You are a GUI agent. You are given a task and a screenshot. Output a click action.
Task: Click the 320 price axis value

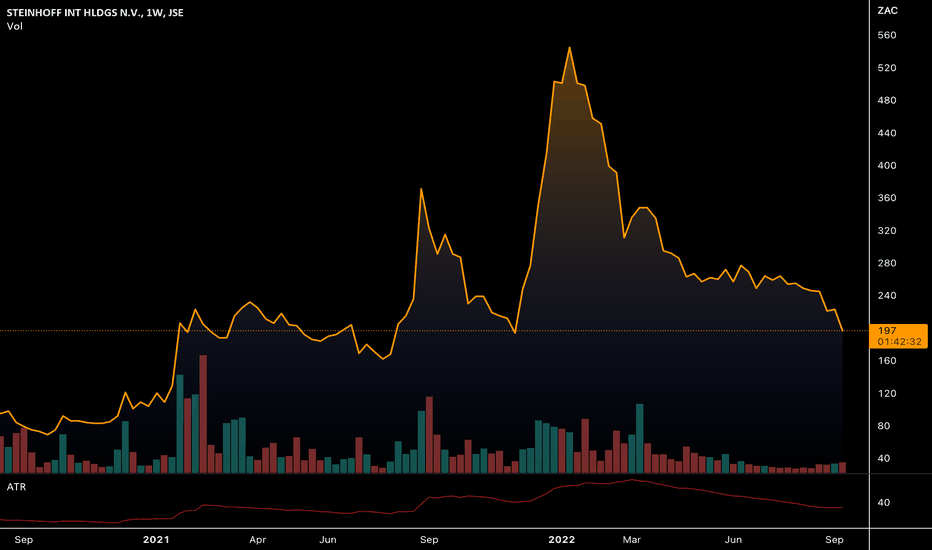pyautogui.click(x=887, y=231)
